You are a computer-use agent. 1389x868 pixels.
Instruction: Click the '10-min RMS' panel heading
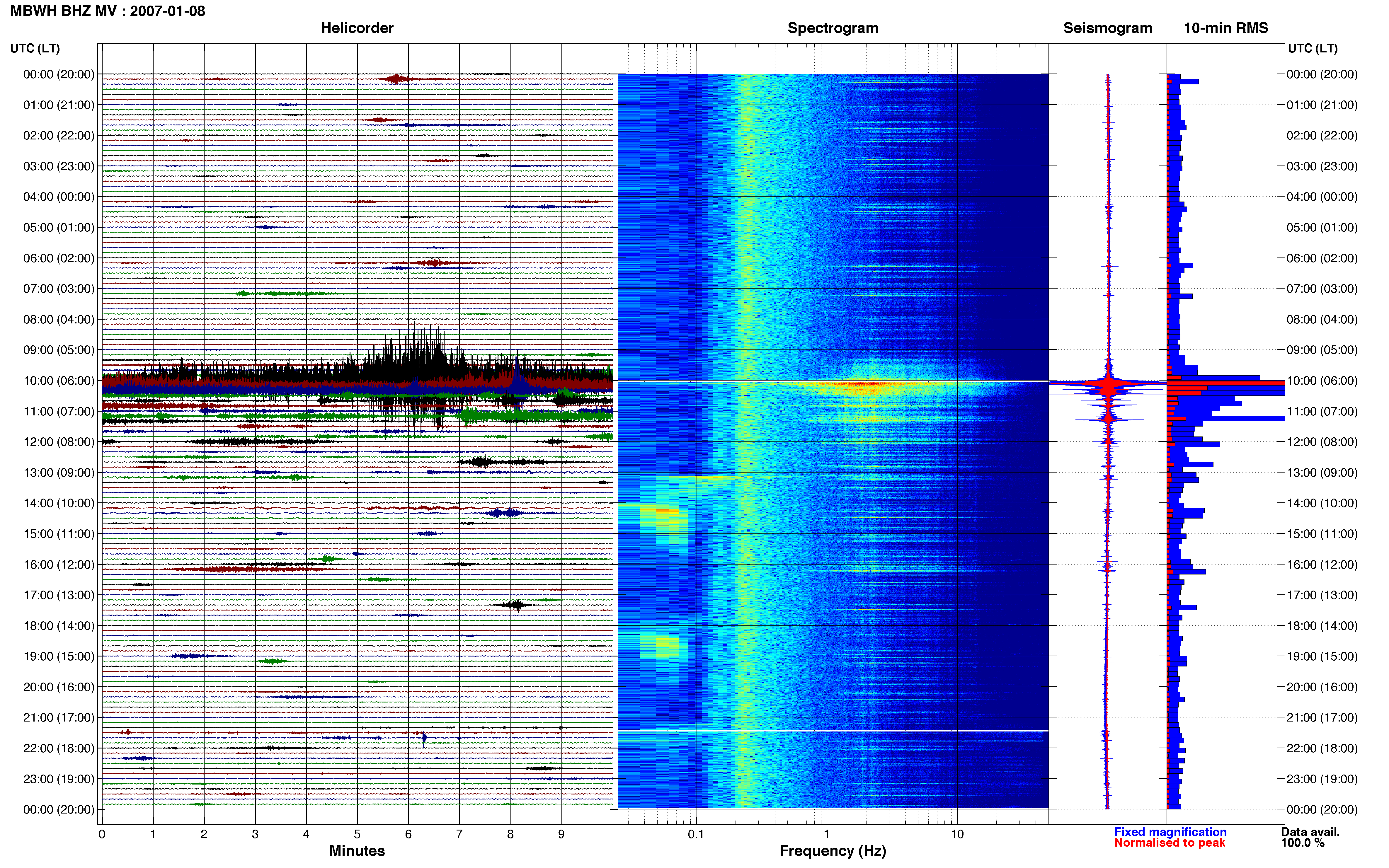1225,28
